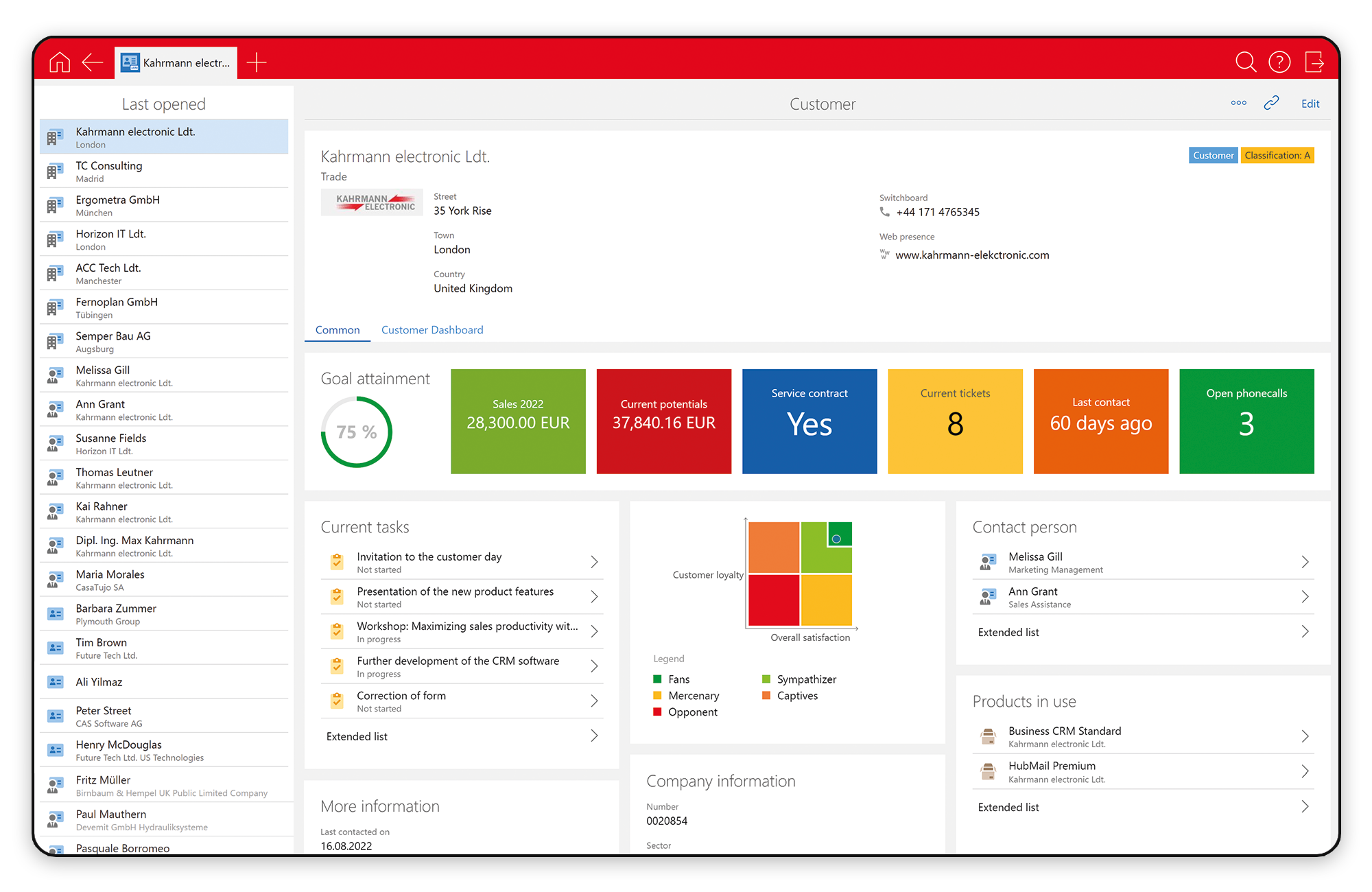Select the Common tab
Screen dimensions: 1372x892
[337, 330]
